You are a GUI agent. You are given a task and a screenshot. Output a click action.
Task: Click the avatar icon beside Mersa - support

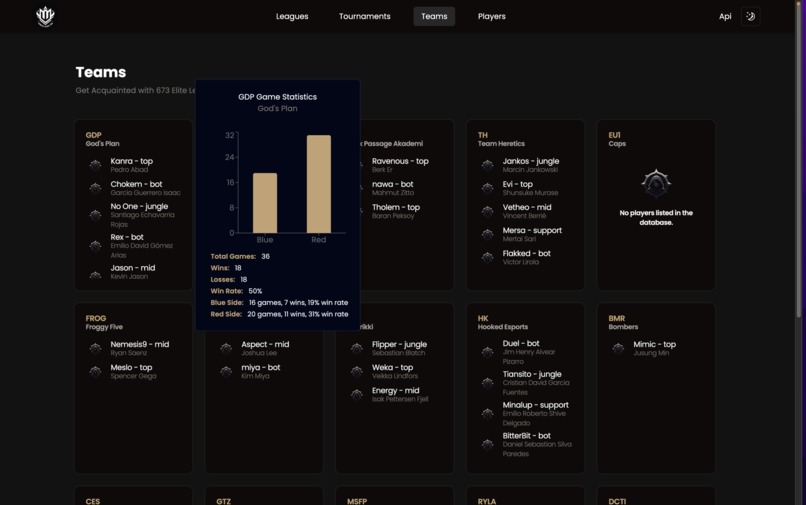[487, 235]
